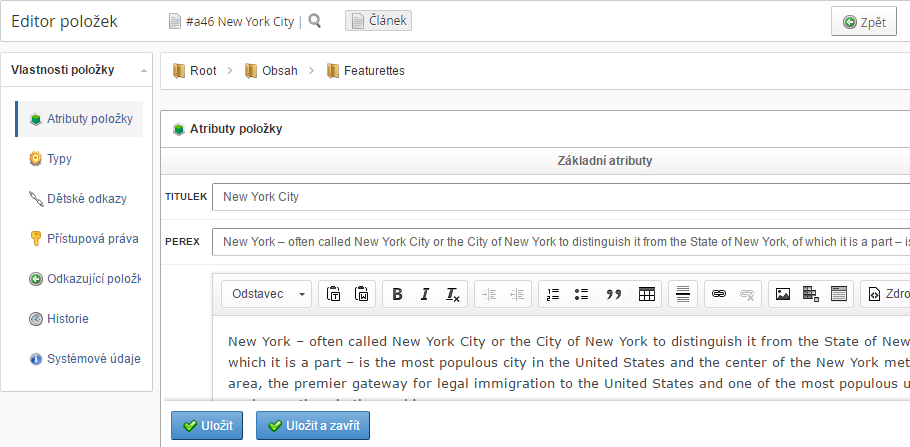Insert a table using the table icon
Viewport: 910px width, 447px height.
click(x=647, y=294)
